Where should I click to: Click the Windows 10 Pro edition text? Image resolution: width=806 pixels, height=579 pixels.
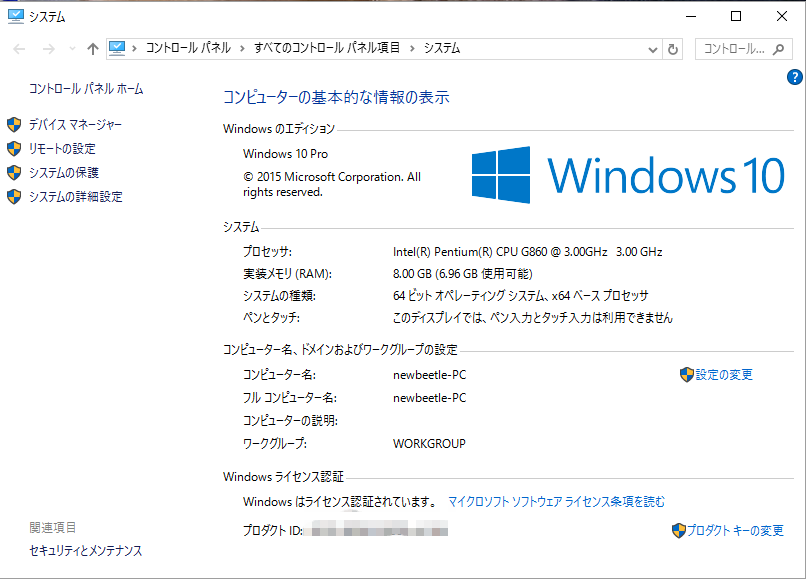point(285,154)
